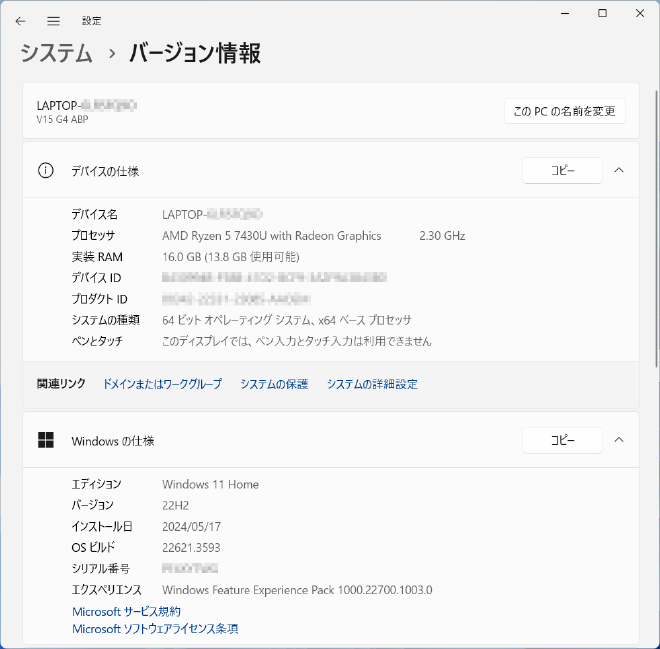
Task: Click the プロセッサ label
Action: click(93, 236)
